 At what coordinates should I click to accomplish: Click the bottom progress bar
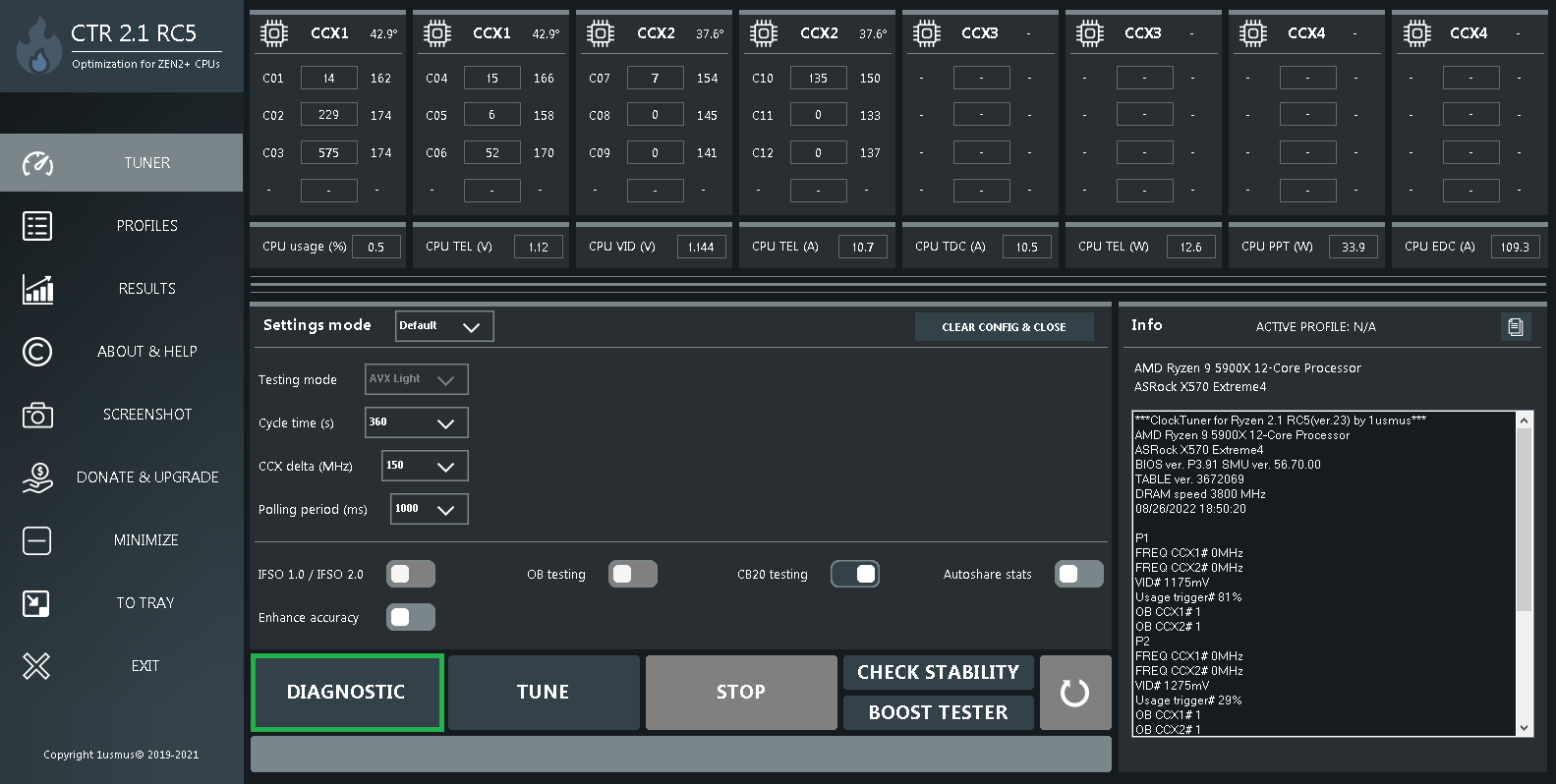pyautogui.click(x=681, y=755)
